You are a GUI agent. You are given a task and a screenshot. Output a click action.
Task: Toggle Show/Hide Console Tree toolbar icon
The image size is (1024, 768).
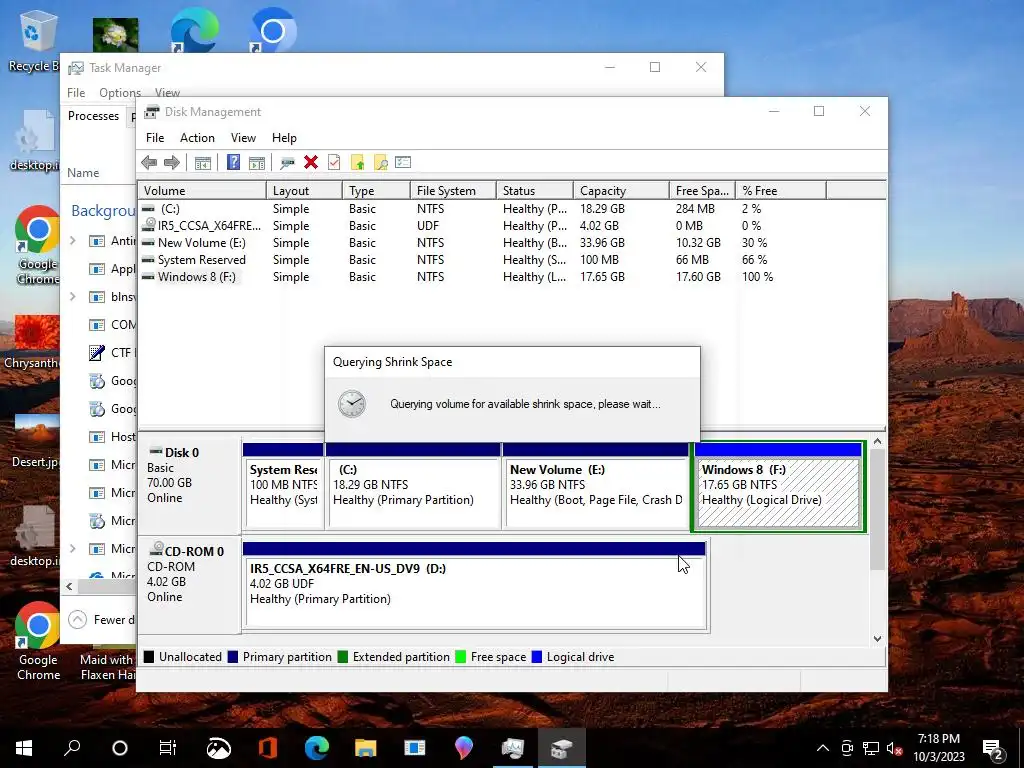tap(202, 163)
